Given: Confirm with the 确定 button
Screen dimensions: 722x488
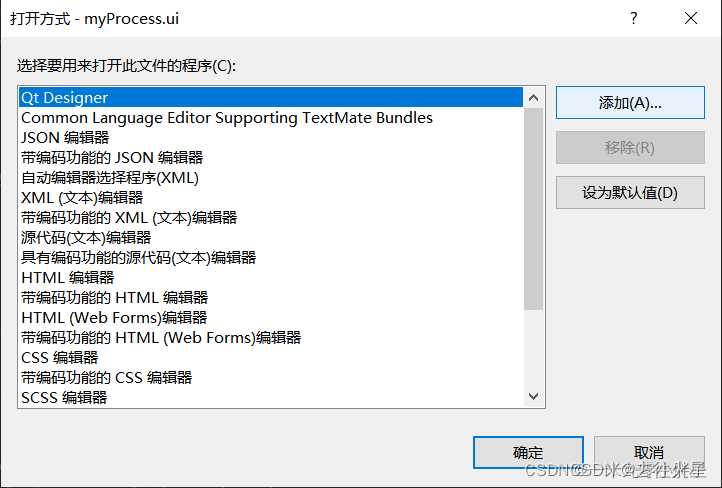Looking at the screenshot, I should coord(528,453).
